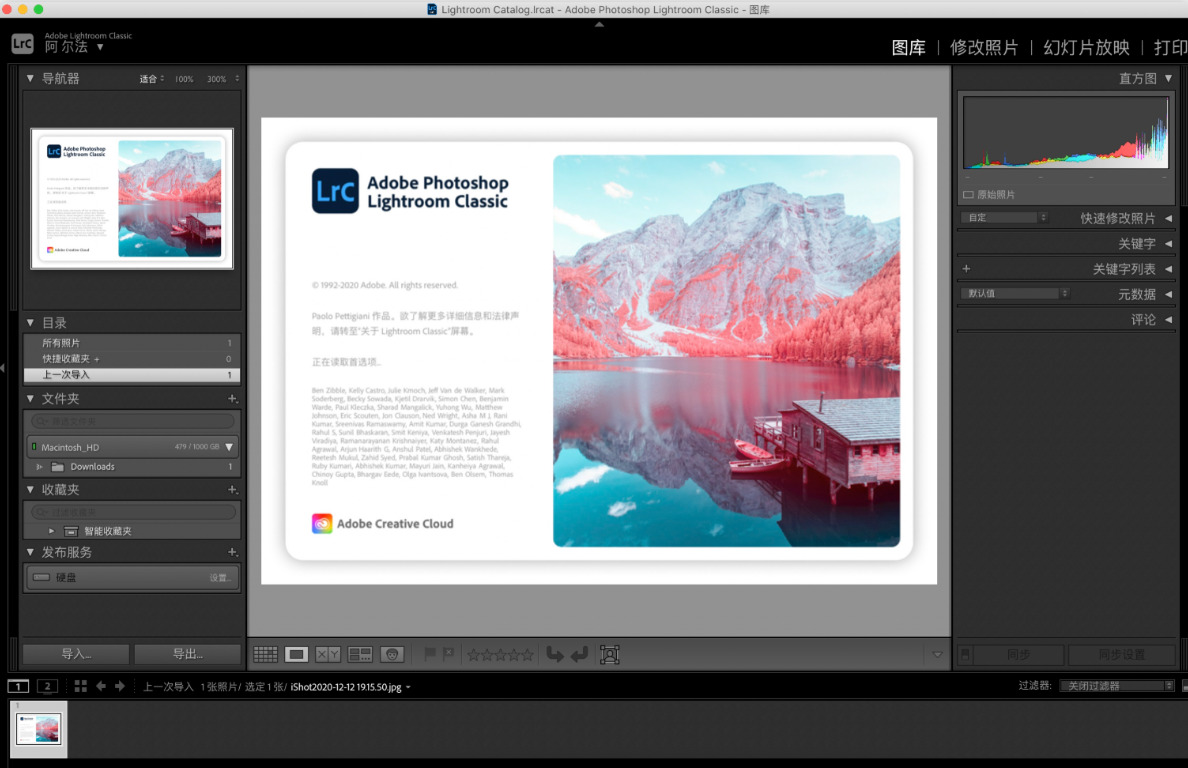
Task: Activate the face region drawing tool
Action: tap(610, 654)
